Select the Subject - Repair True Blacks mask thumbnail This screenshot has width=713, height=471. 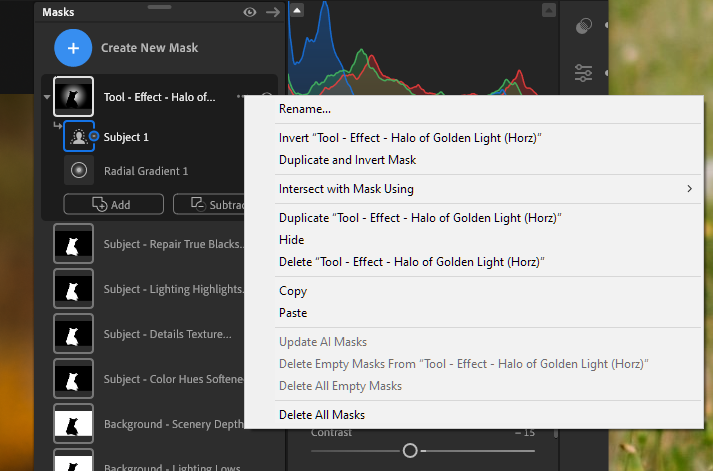point(72,244)
